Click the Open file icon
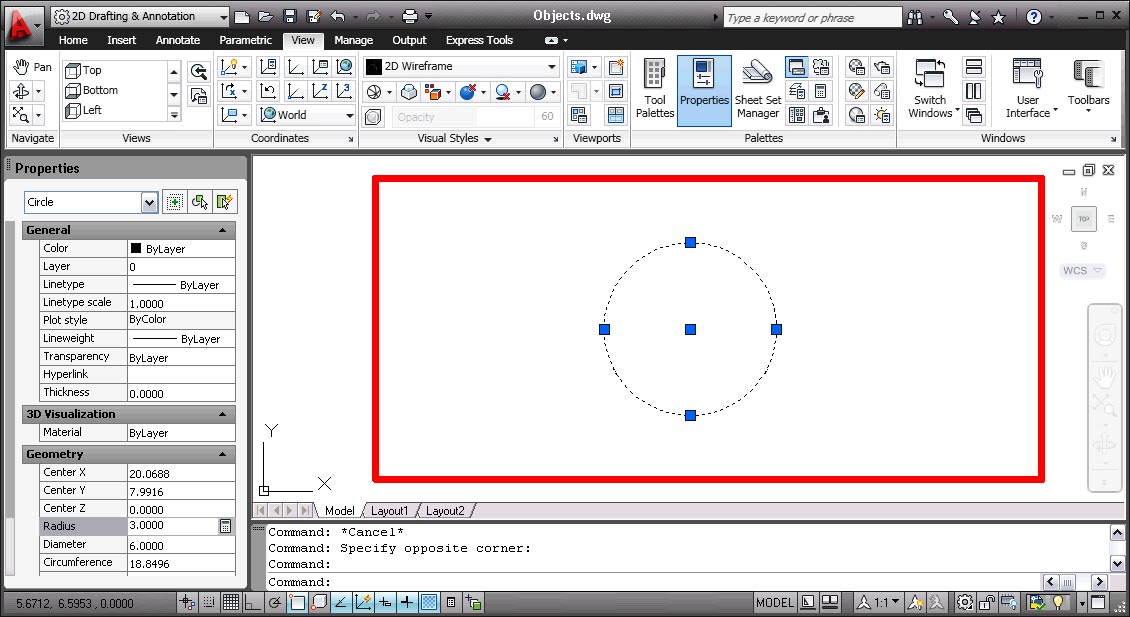The height and width of the screenshot is (617, 1130). pos(266,16)
